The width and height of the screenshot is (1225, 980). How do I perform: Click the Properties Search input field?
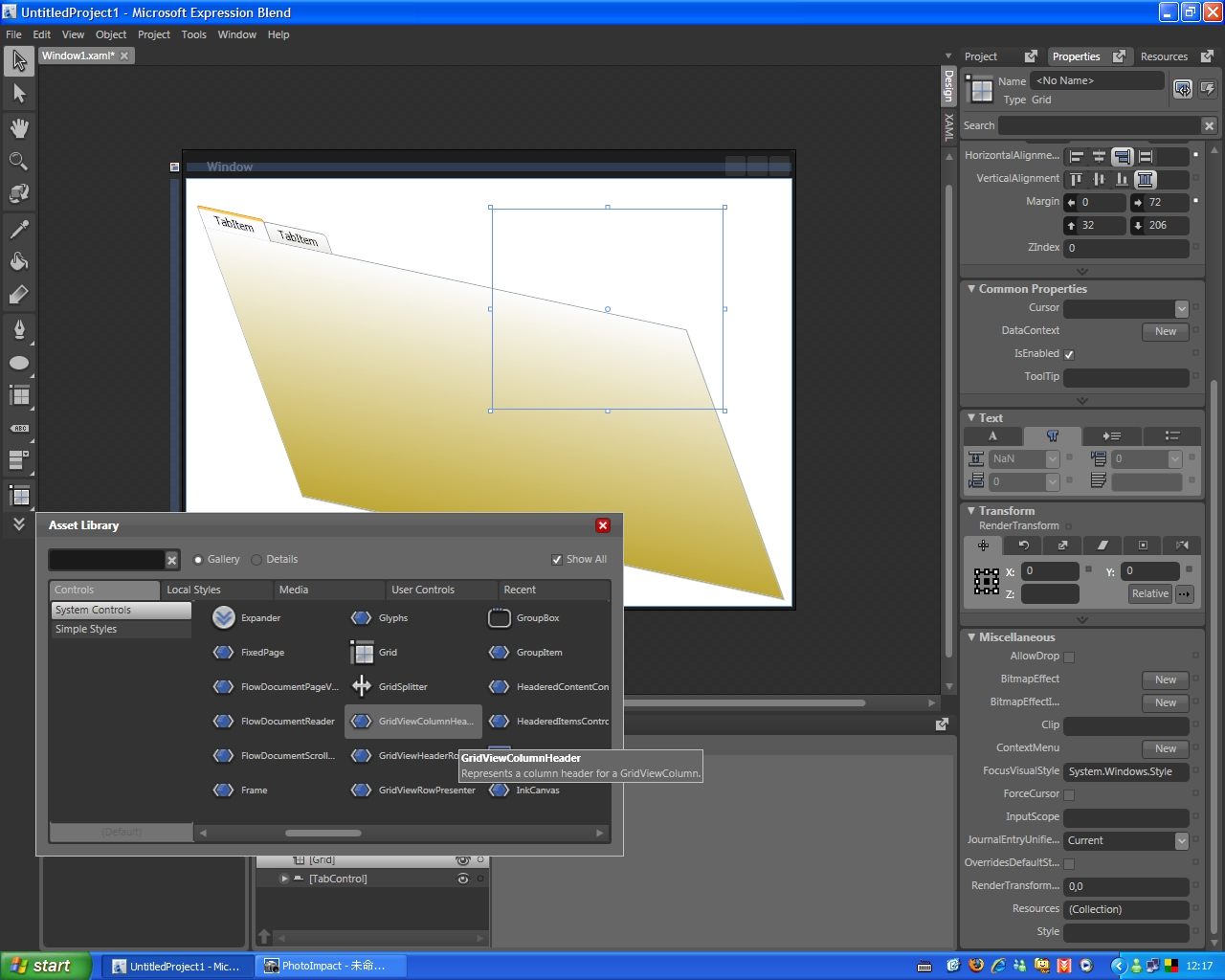[1099, 125]
